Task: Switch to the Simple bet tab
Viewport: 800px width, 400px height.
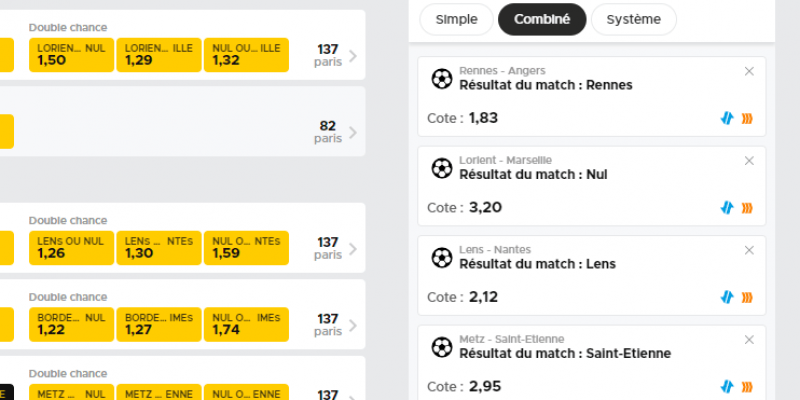Action: (456, 19)
